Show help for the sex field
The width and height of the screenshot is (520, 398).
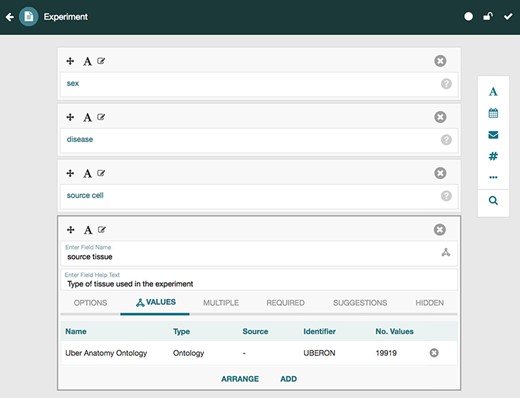click(x=446, y=84)
